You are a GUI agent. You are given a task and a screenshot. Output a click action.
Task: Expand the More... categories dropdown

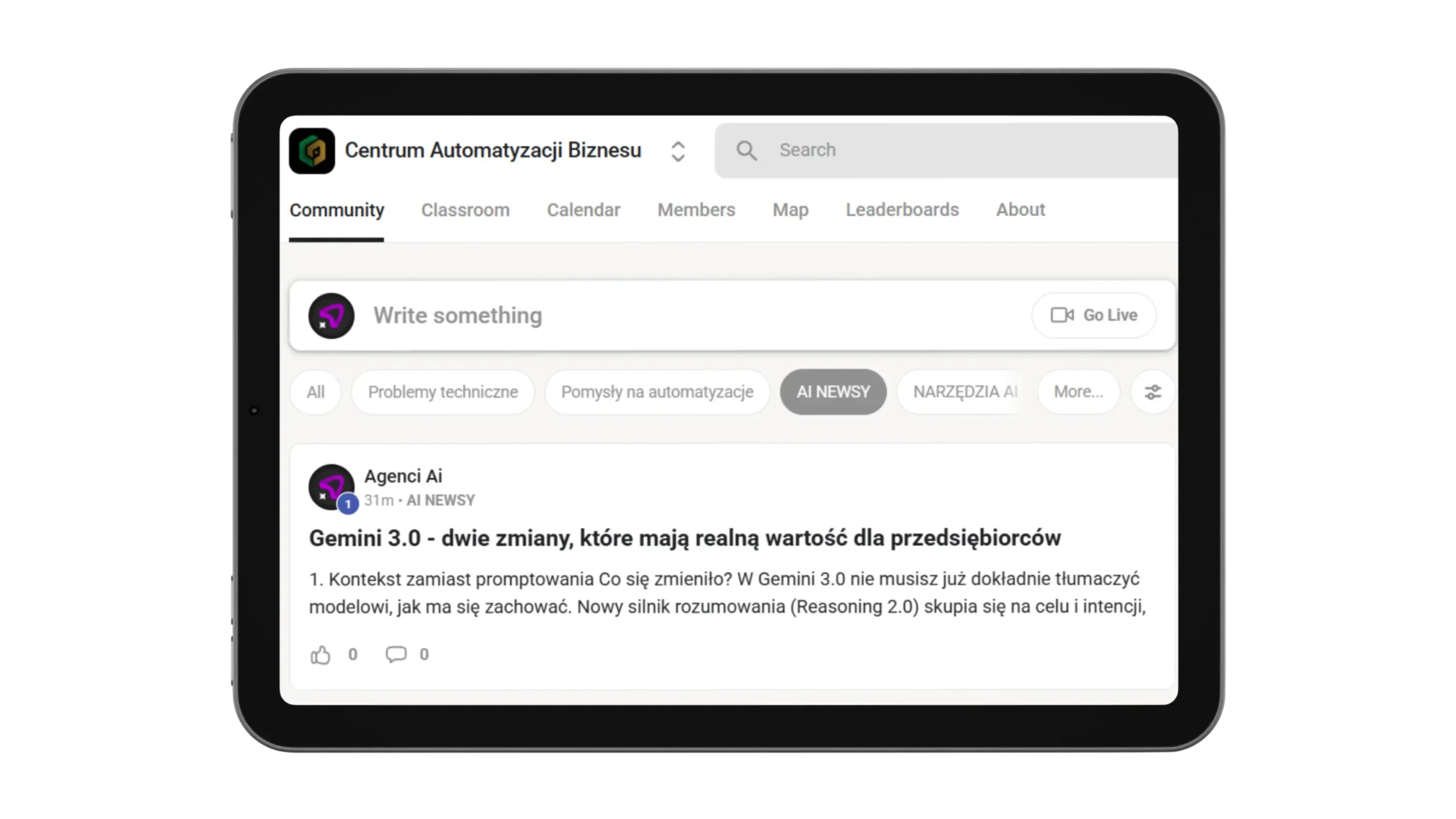coord(1078,392)
